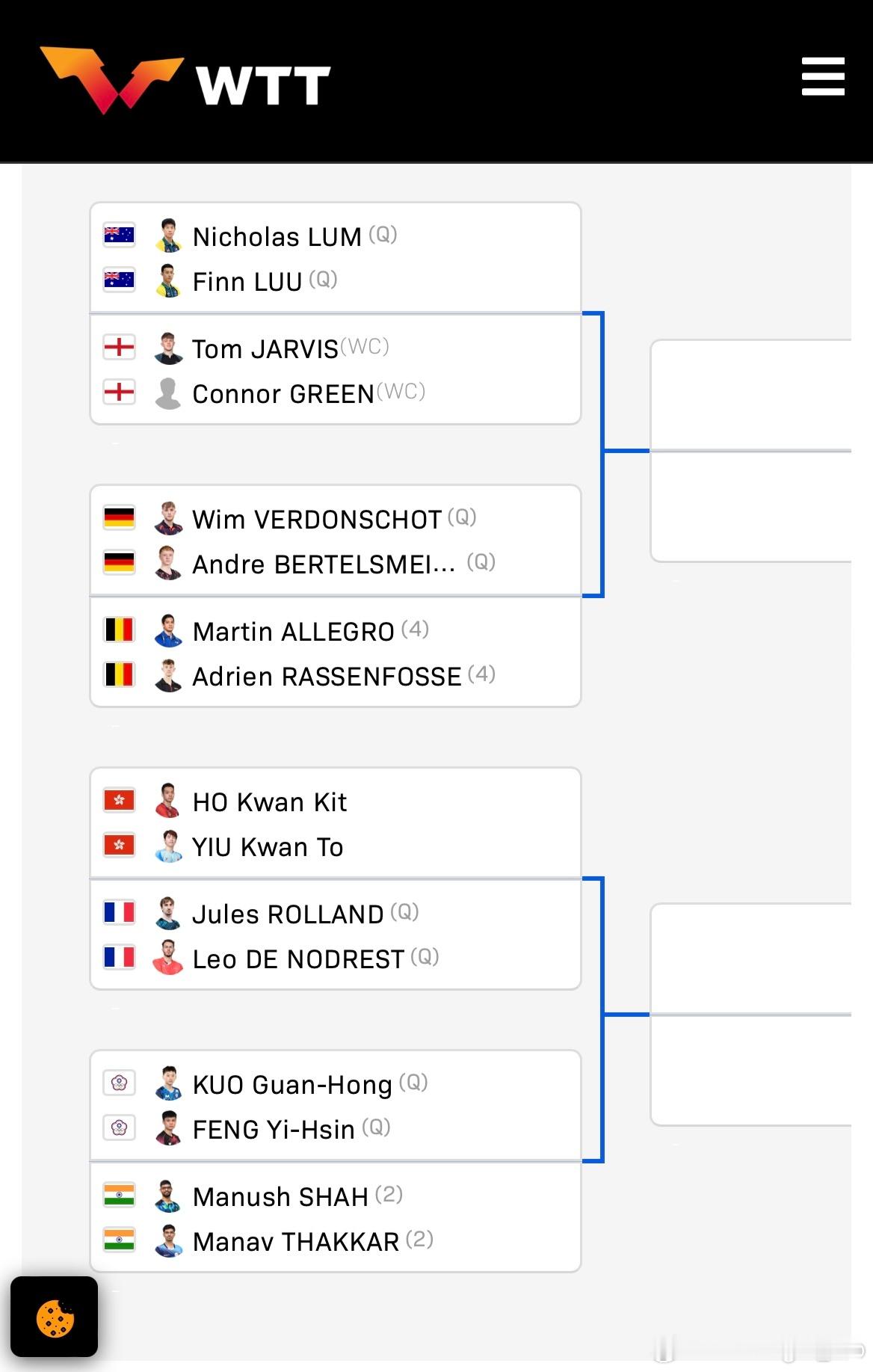Open Leo DE NODREST player link
873x1372 pixels.
(x=297, y=959)
